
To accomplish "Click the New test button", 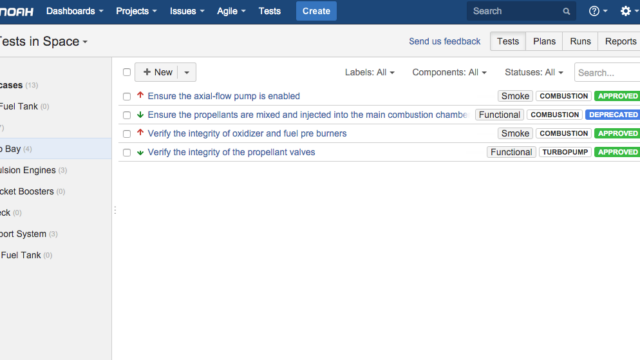I will click(158, 72).
